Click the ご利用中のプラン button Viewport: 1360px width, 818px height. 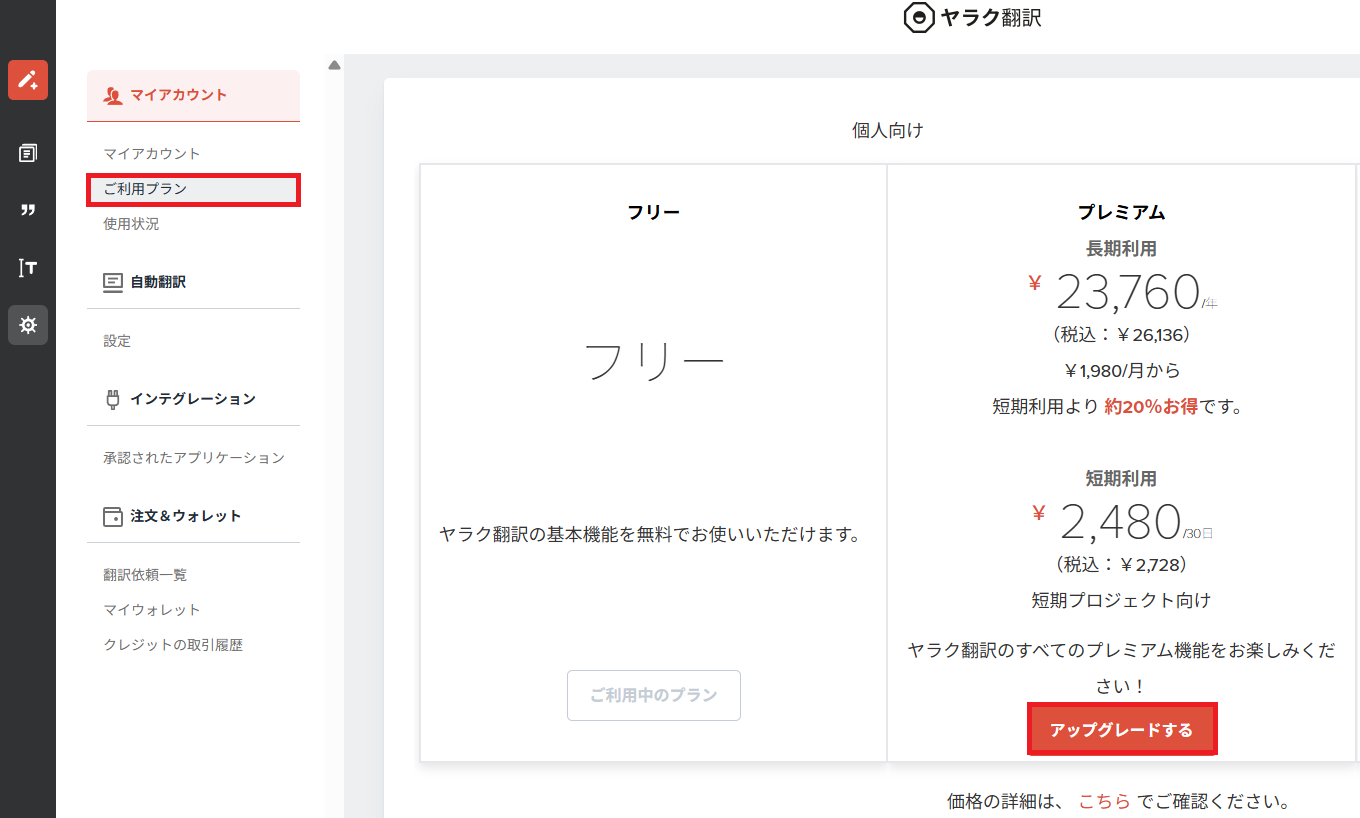tap(654, 695)
